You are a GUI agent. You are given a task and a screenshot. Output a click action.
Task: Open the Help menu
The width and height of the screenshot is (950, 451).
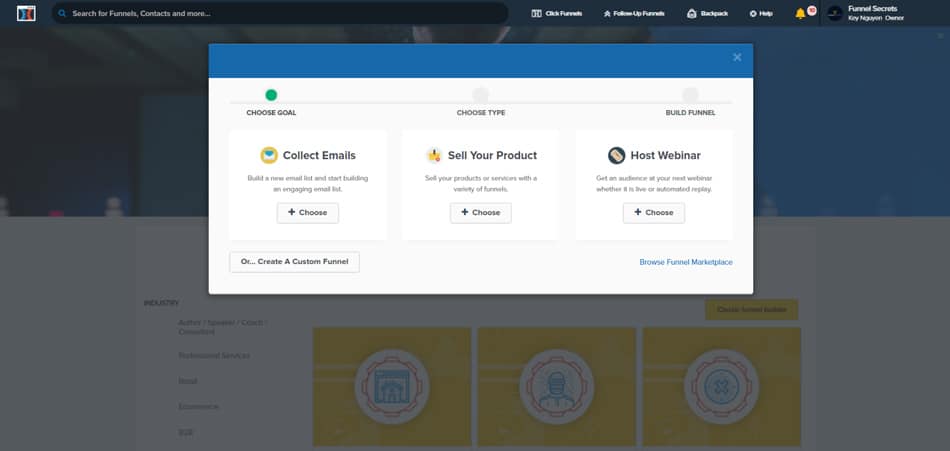(760, 13)
